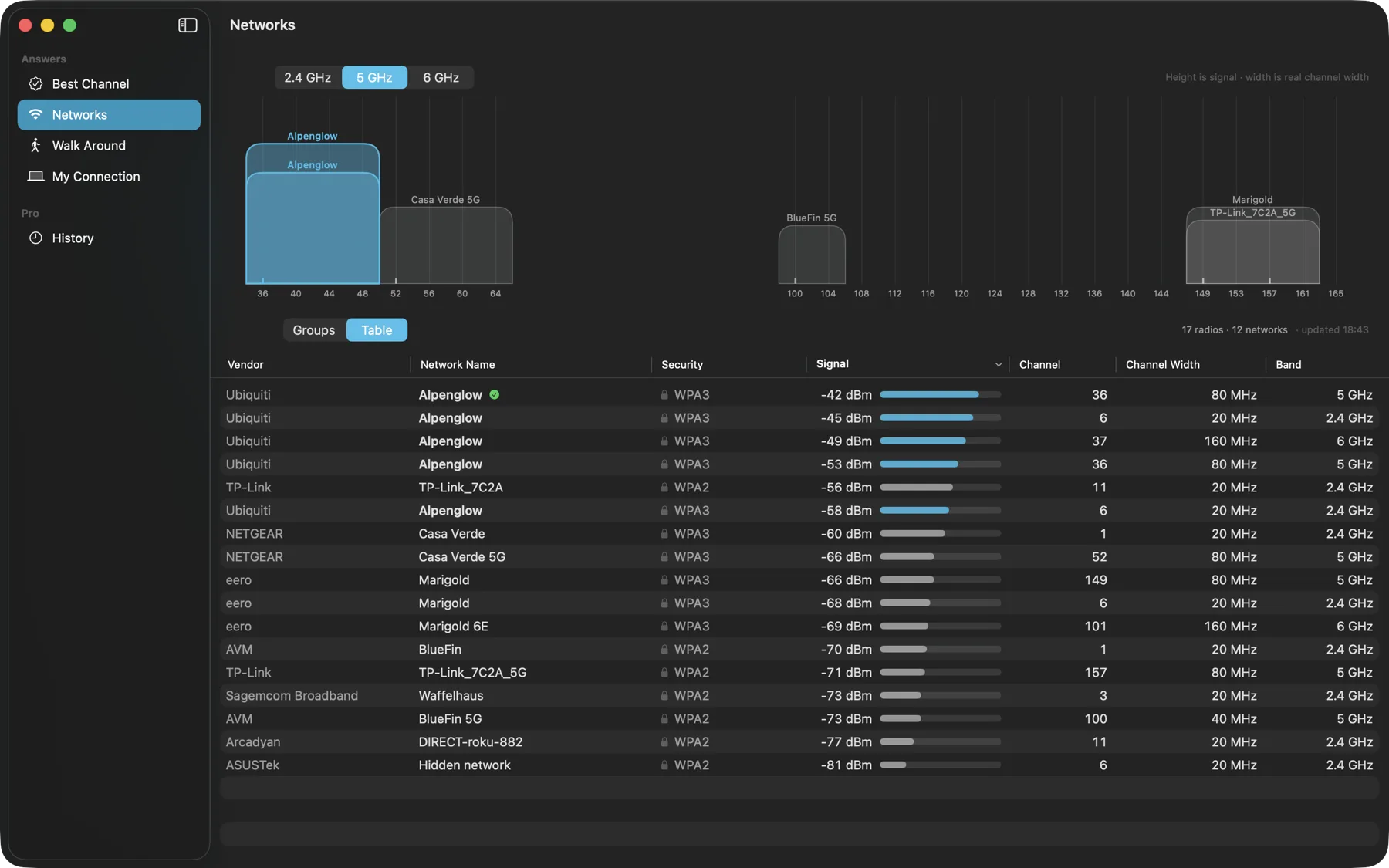The height and width of the screenshot is (868, 1389).
Task: Select the TP-Link_7C2A_5G table row name
Action: click(x=472, y=672)
